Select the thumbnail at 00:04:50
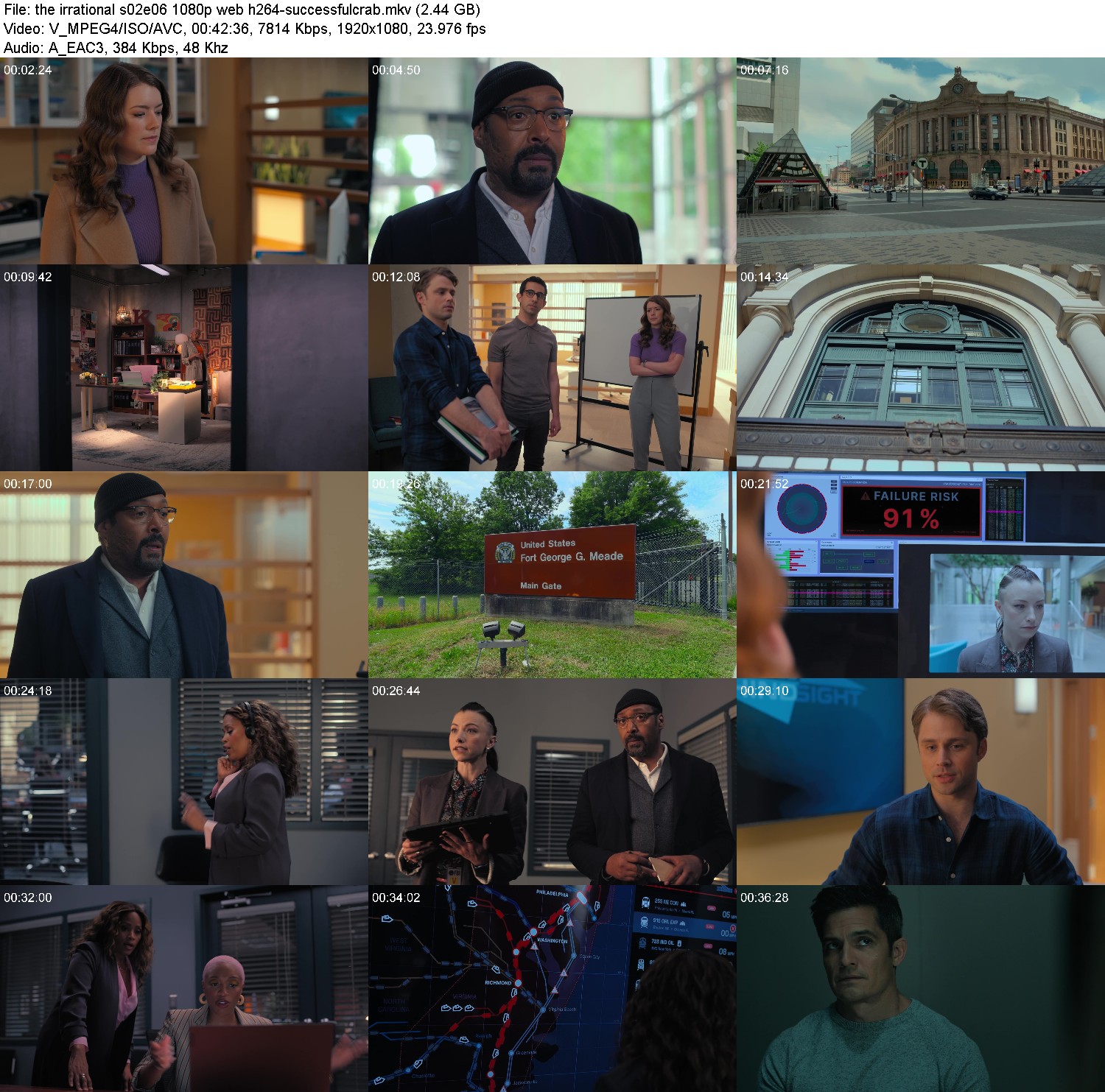Screen dimensions: 1105x1092 (x=552, y=161)
